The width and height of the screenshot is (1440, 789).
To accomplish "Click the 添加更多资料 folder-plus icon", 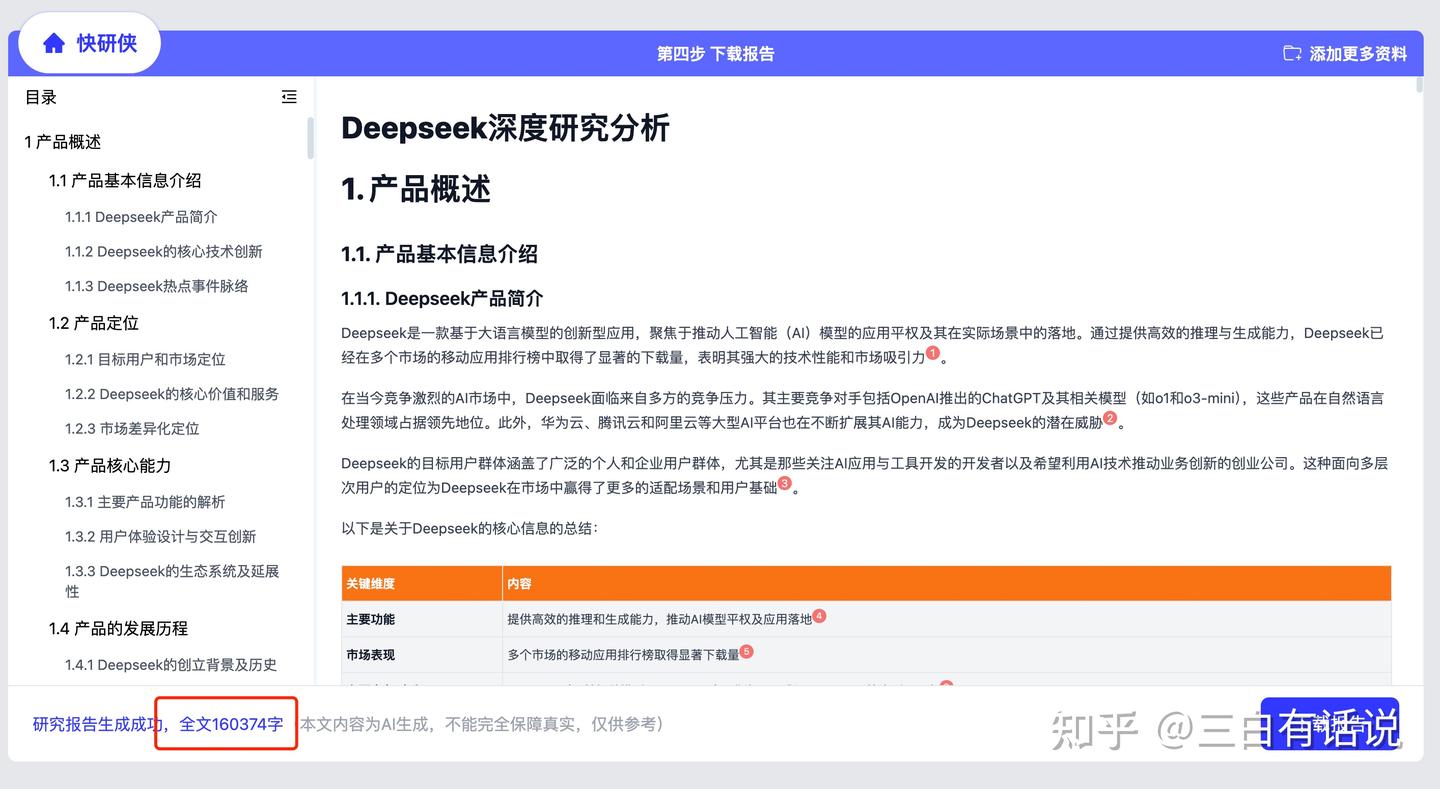I will (1293, 53).
